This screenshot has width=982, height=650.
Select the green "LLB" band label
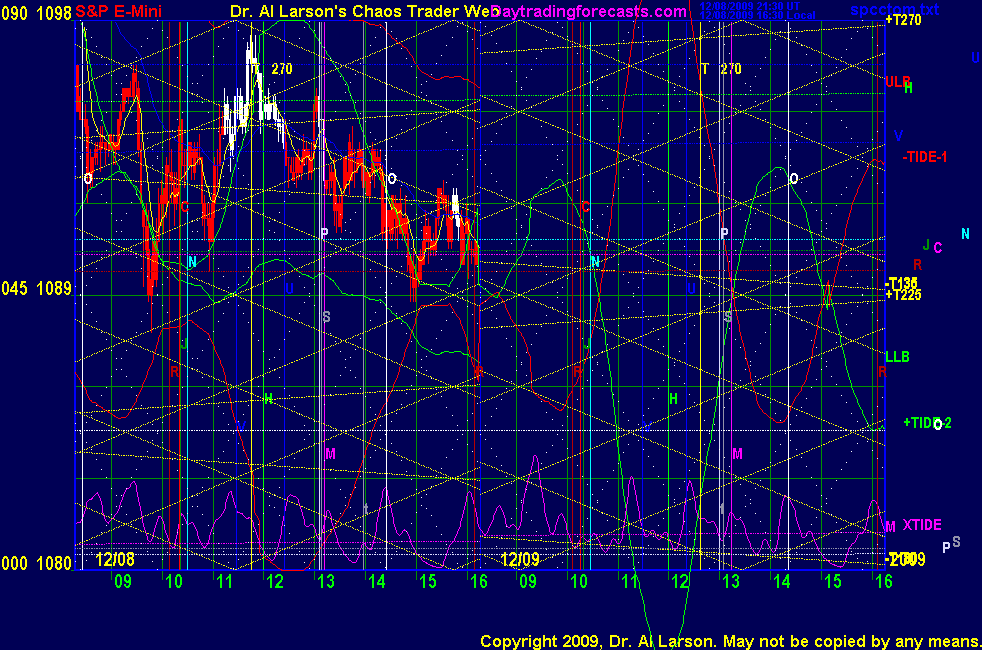point(897,357)
